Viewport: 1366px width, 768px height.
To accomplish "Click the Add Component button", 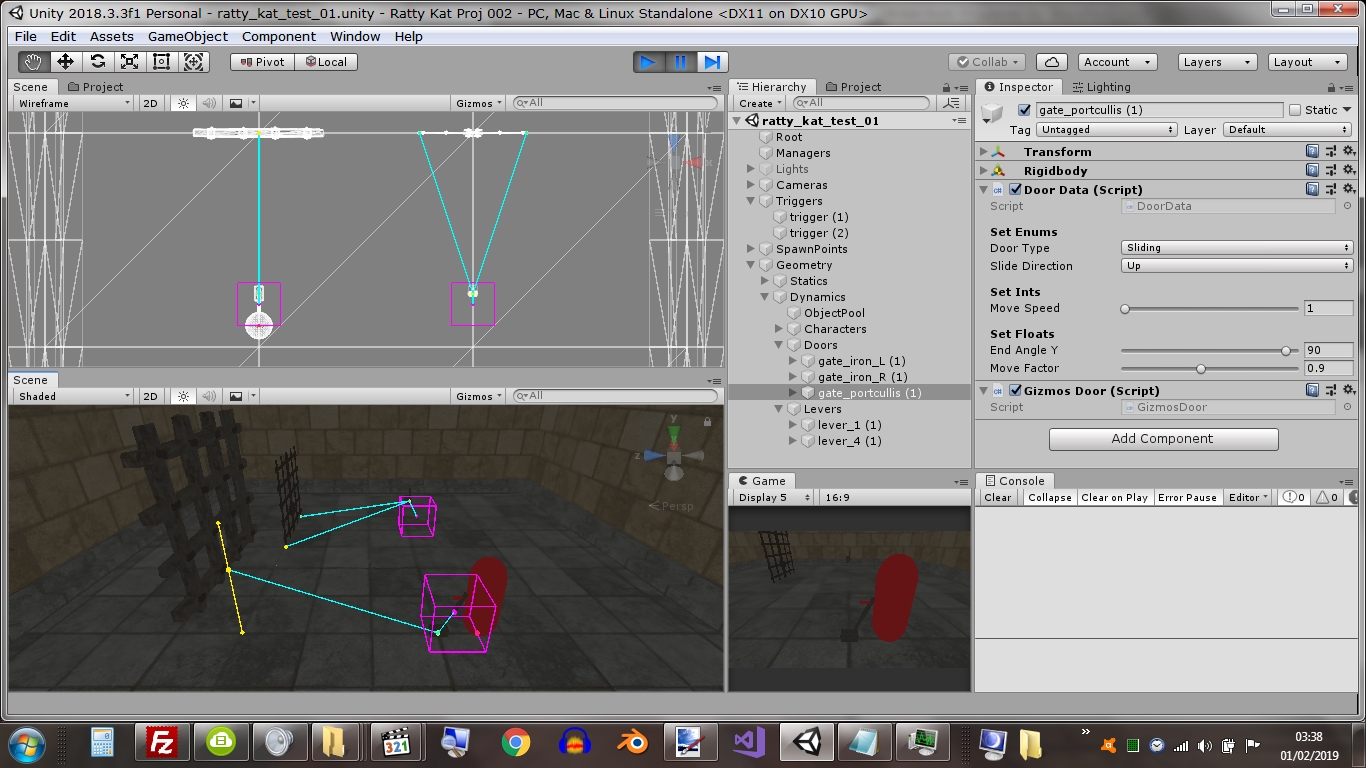I will tap(1164, 439).
